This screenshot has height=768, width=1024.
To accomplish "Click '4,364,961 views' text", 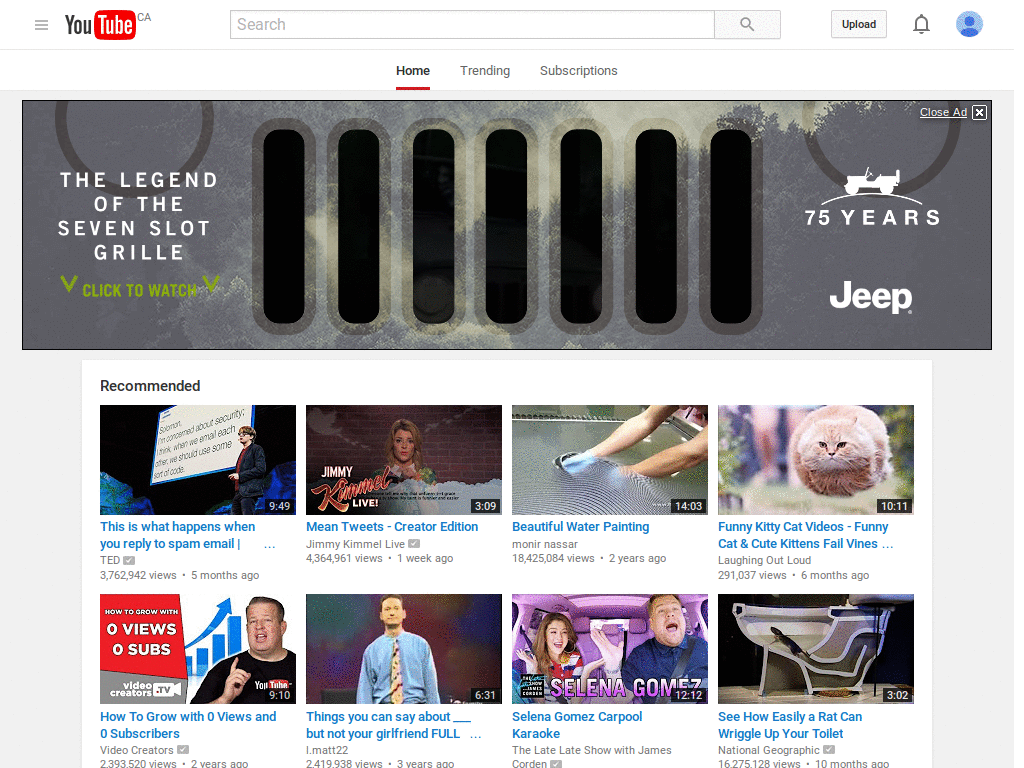I will (344, 558).
